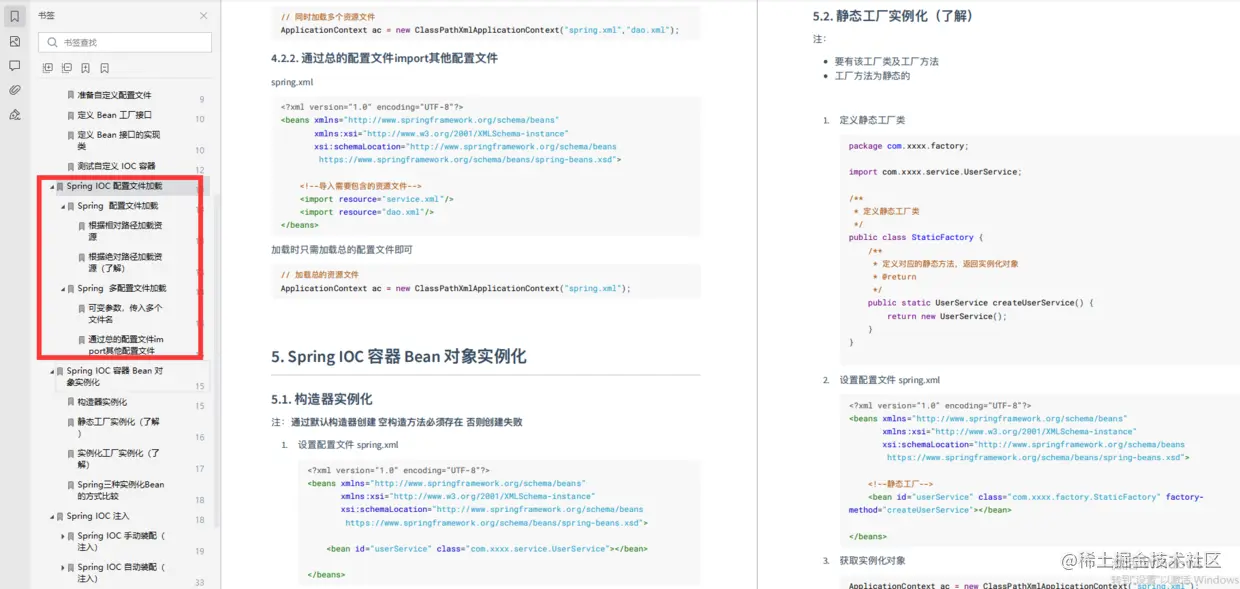Screen dimensions: 1240x589
Task: Open the signature pen icon in sidebar
Action: (x=14, y=114)
